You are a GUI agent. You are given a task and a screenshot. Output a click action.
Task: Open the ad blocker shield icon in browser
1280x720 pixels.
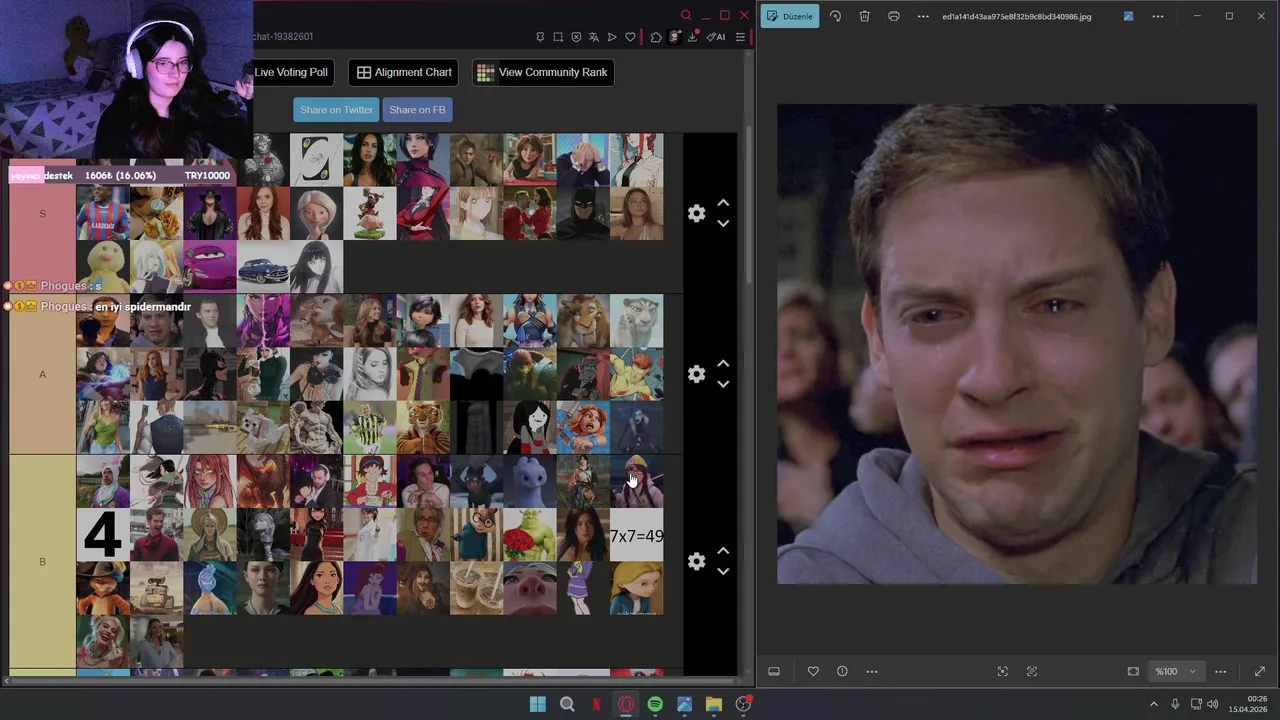click(576, 37)
